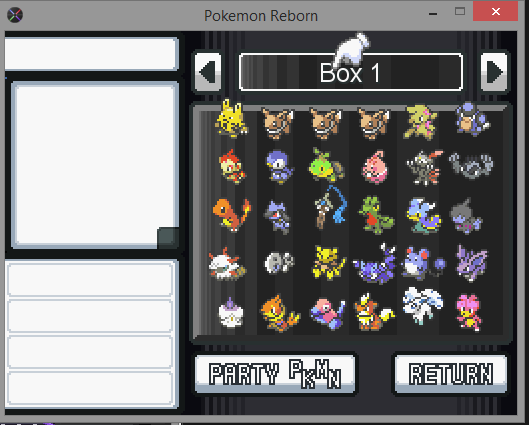The width and height of the screenshot is (529, 425).
Task: Select the Nidoran purple sprite
Action: pyautogui.click(x=471, y=263)
